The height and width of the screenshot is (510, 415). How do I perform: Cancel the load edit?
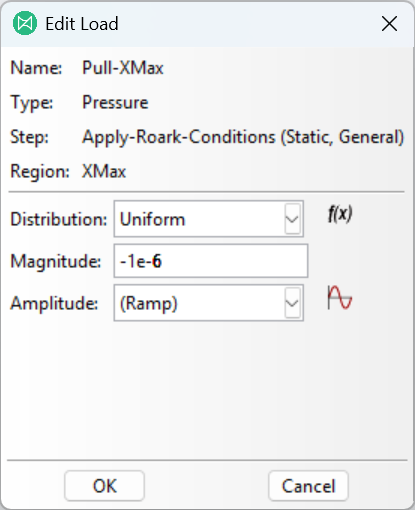pos(309,486)
